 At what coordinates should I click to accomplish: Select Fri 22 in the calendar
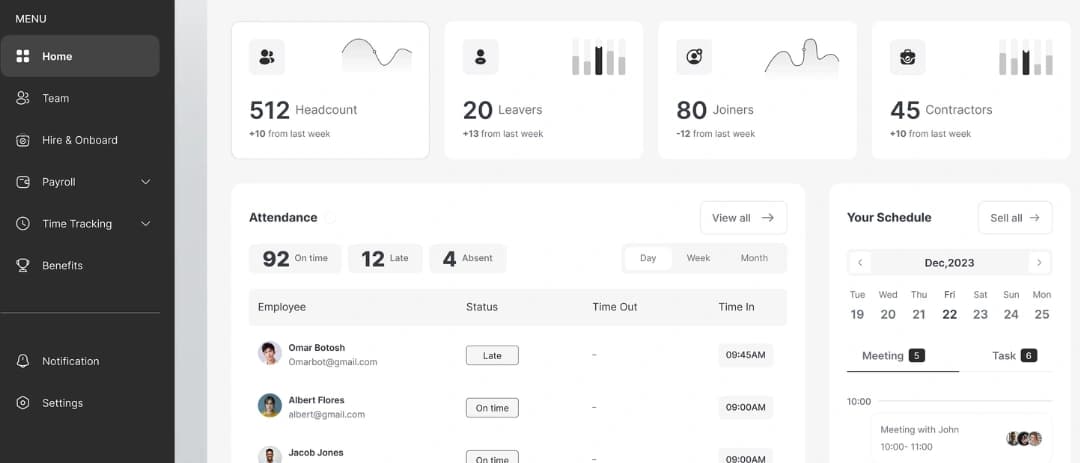(950, 305)
